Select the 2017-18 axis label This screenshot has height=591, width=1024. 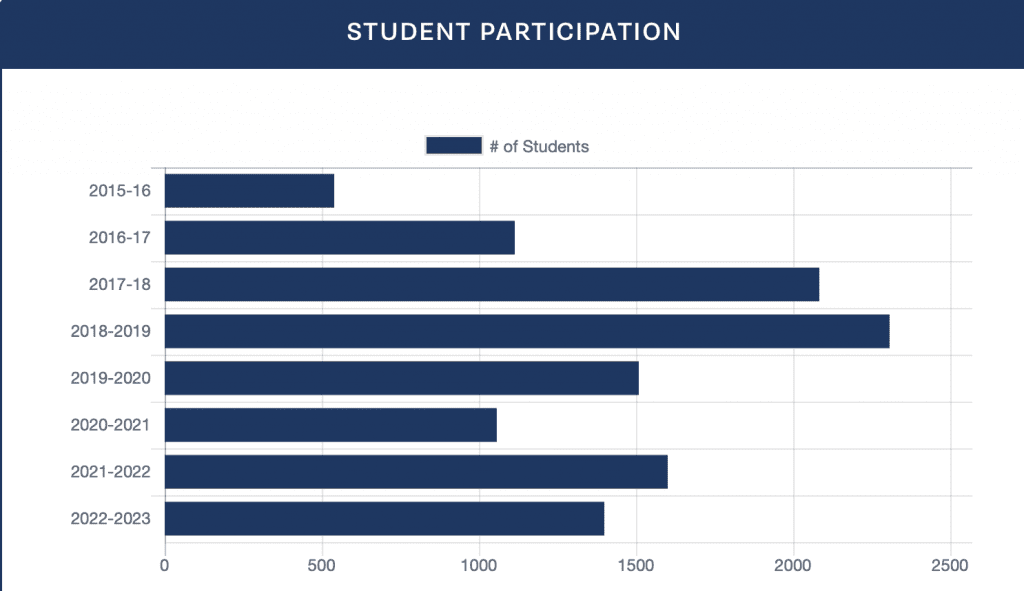pyautogui.click(x=119, y=285)
